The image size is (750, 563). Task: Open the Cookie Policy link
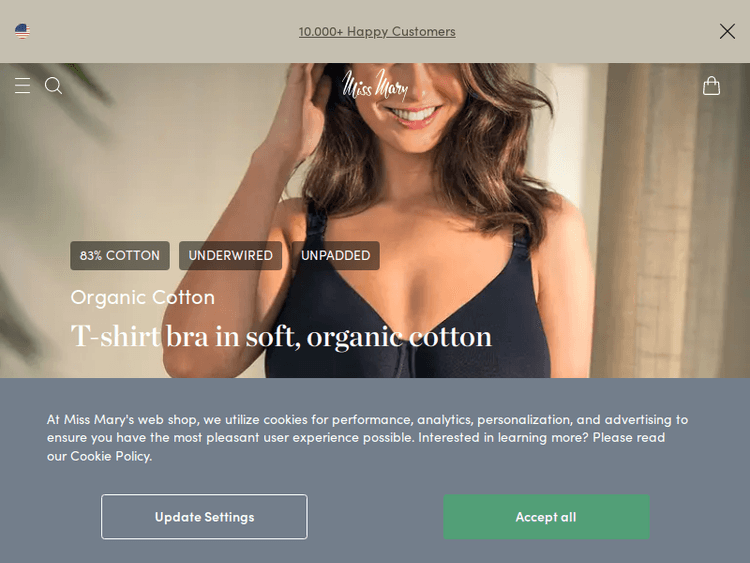pyautogui.click(x=110, y=456)
